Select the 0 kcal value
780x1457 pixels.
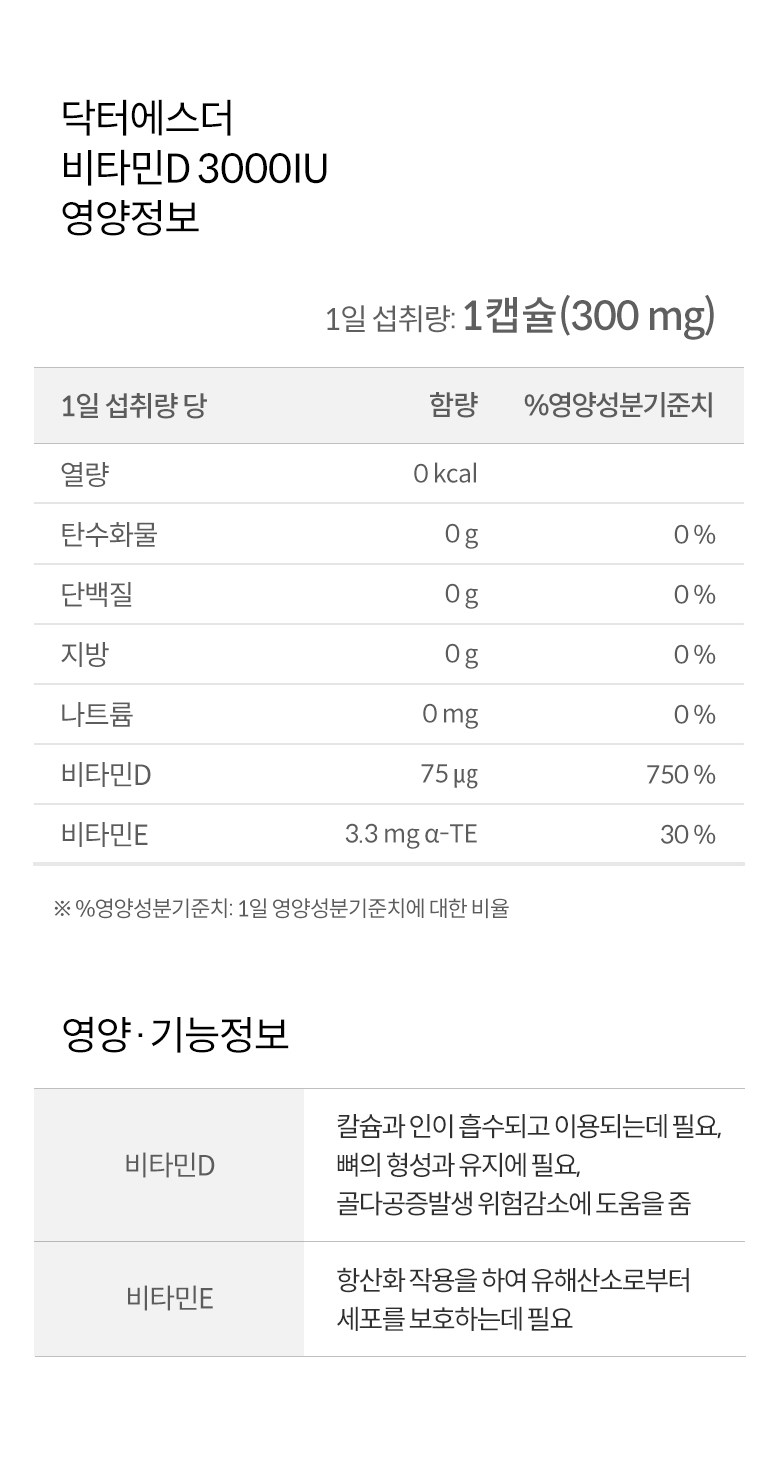[x=445, y=474]
